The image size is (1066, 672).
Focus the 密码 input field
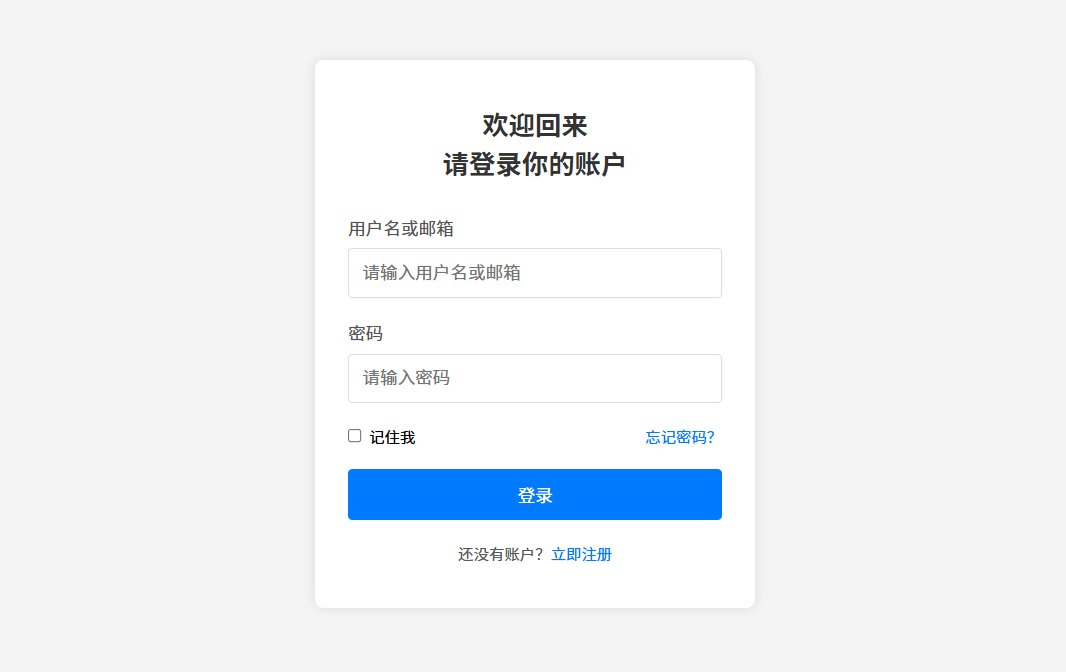point(534,378)
